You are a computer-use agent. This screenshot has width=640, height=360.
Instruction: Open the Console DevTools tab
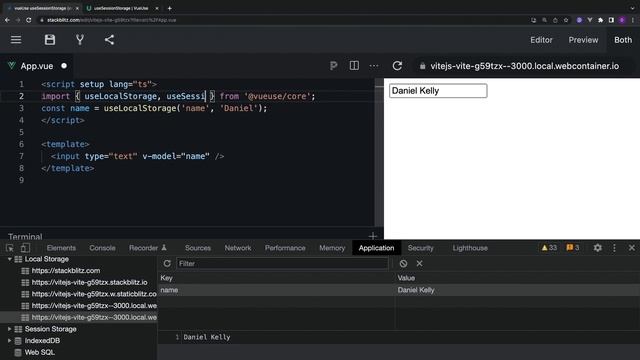[102, 248]
